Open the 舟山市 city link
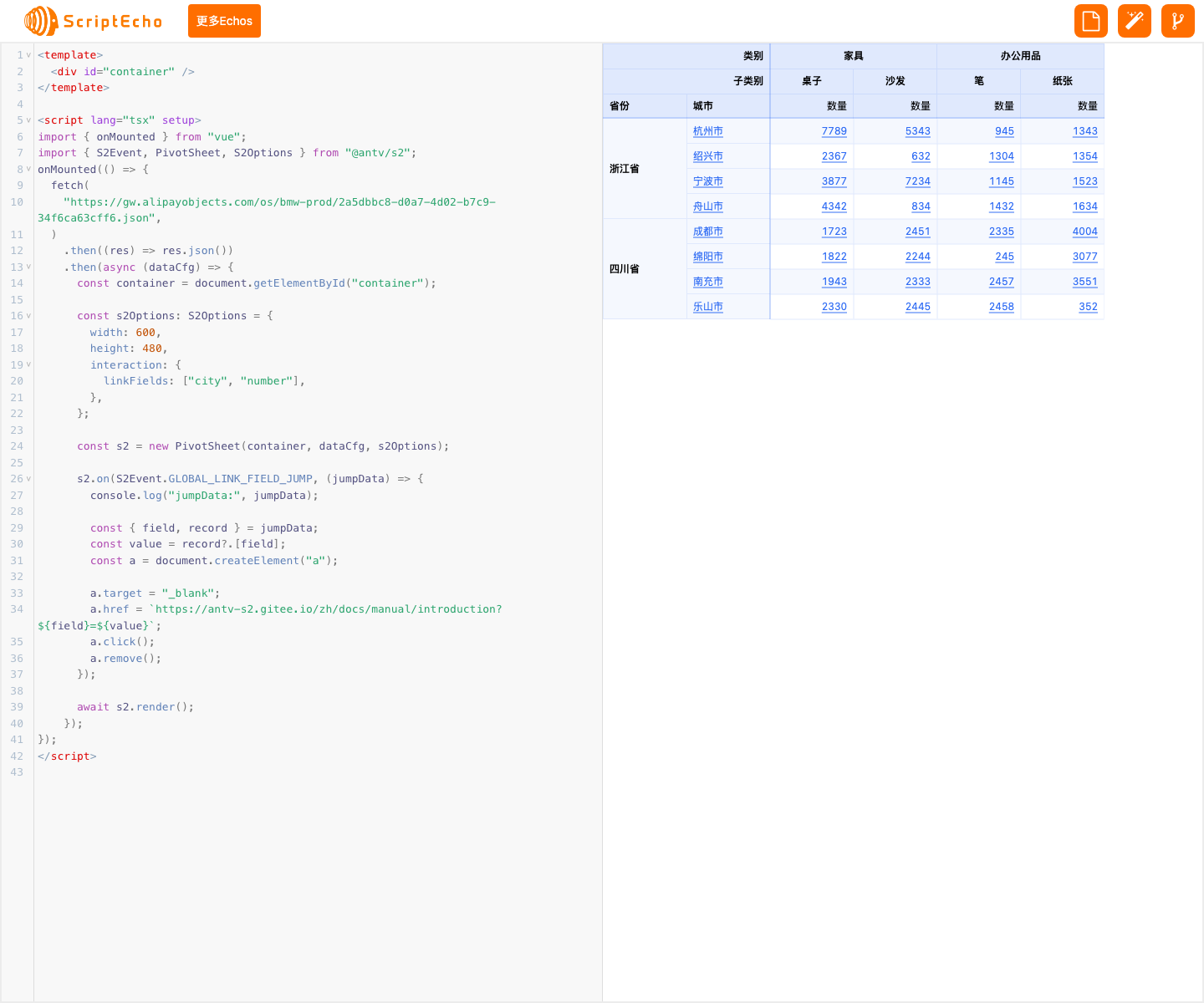This screenshot has width=1204, height=1003. click(x=708, y=206)
